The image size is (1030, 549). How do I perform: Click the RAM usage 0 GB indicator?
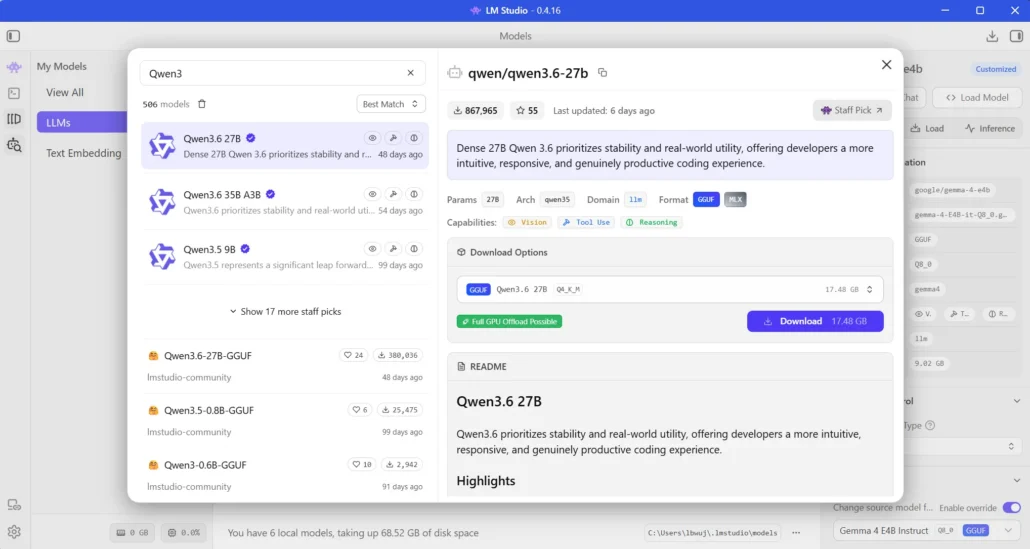click(132, 533)
